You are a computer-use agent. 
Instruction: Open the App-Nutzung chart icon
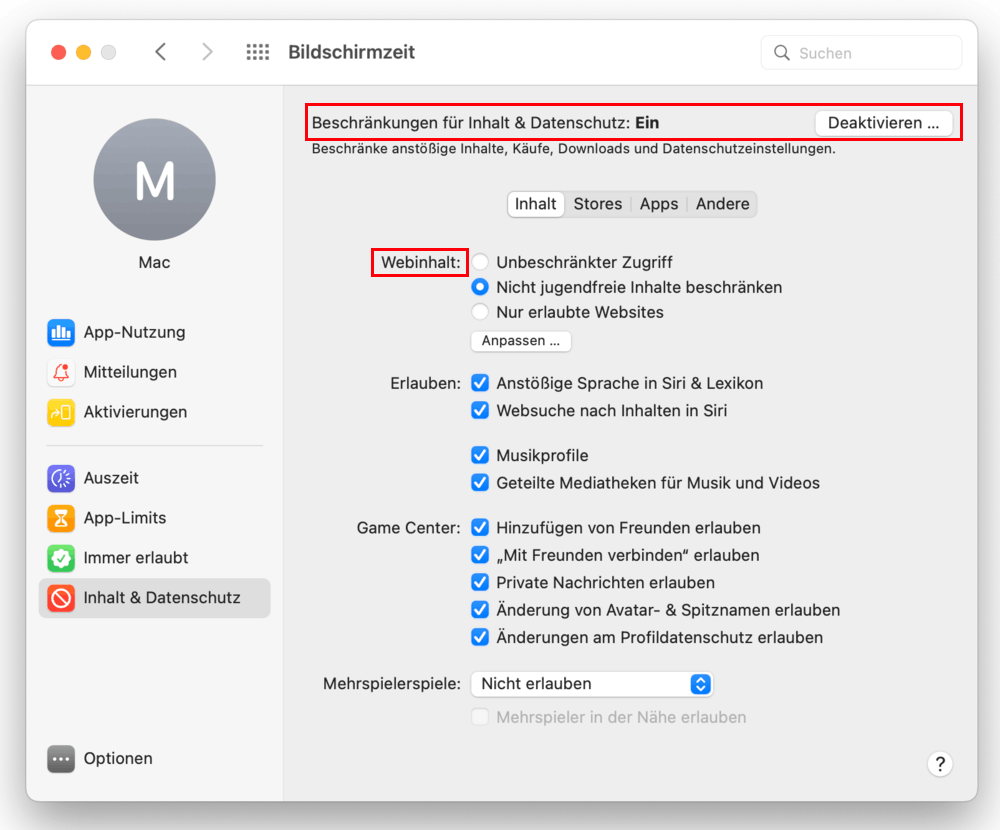[61, 333]
